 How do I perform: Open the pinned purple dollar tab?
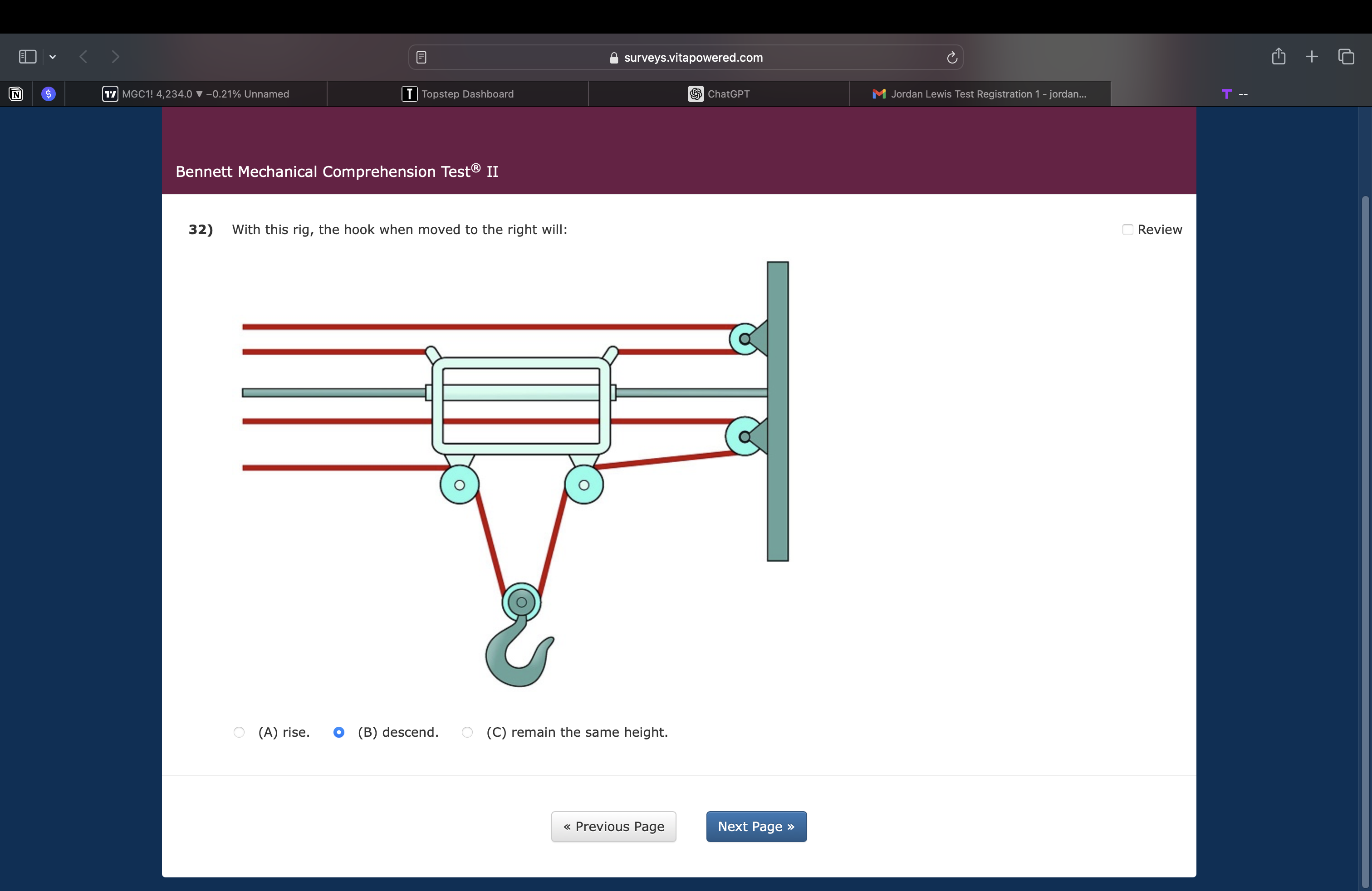(x=49, y=94)
